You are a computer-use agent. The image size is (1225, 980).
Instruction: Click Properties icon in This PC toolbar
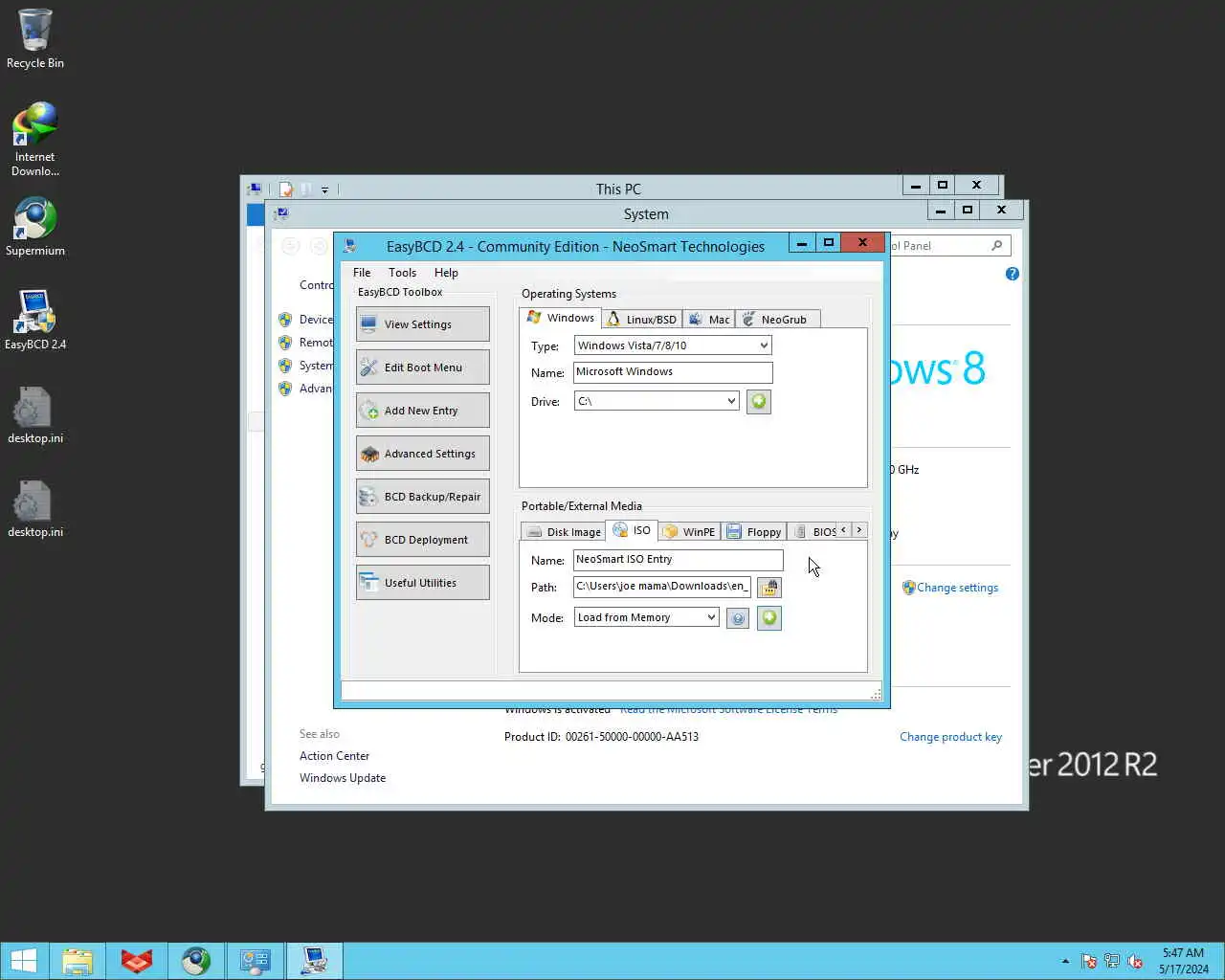(x=285, y=189)
